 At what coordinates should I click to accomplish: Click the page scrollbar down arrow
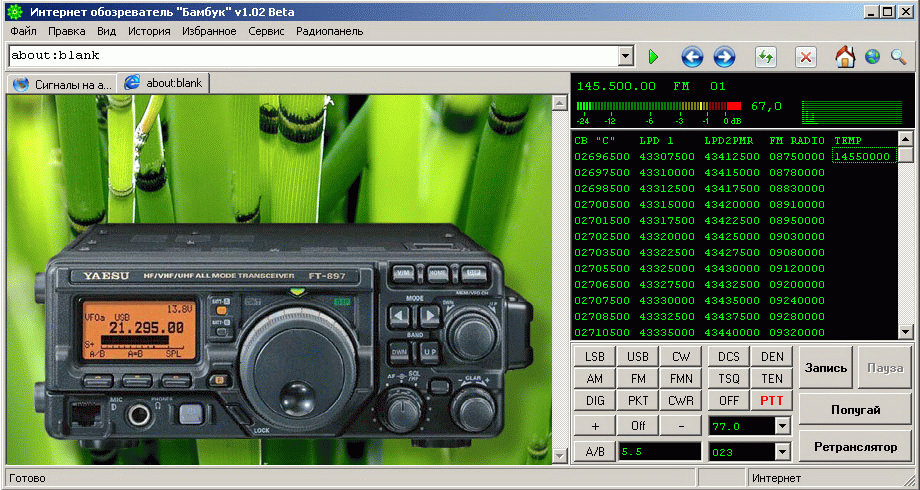[x=559, y=455]
